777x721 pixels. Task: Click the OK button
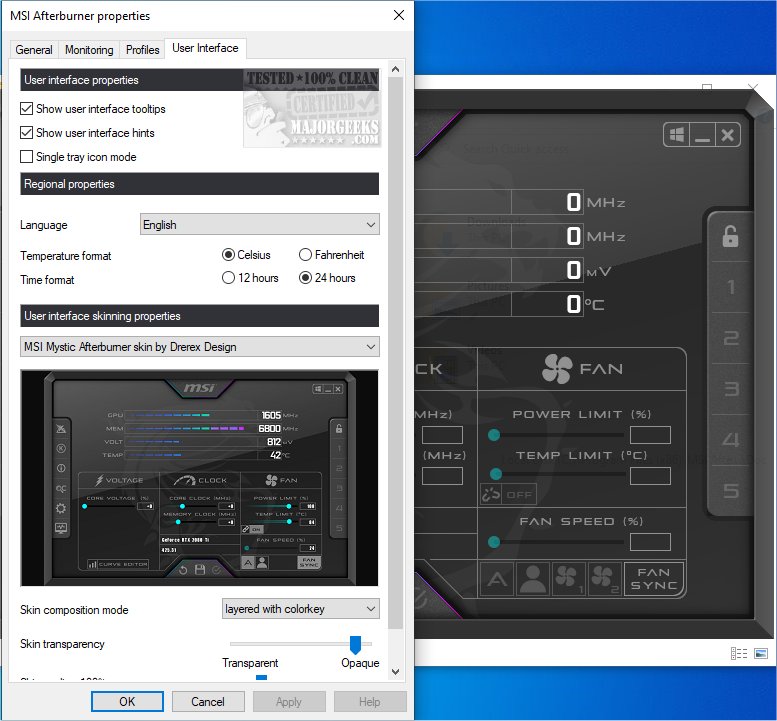[127, 702]
